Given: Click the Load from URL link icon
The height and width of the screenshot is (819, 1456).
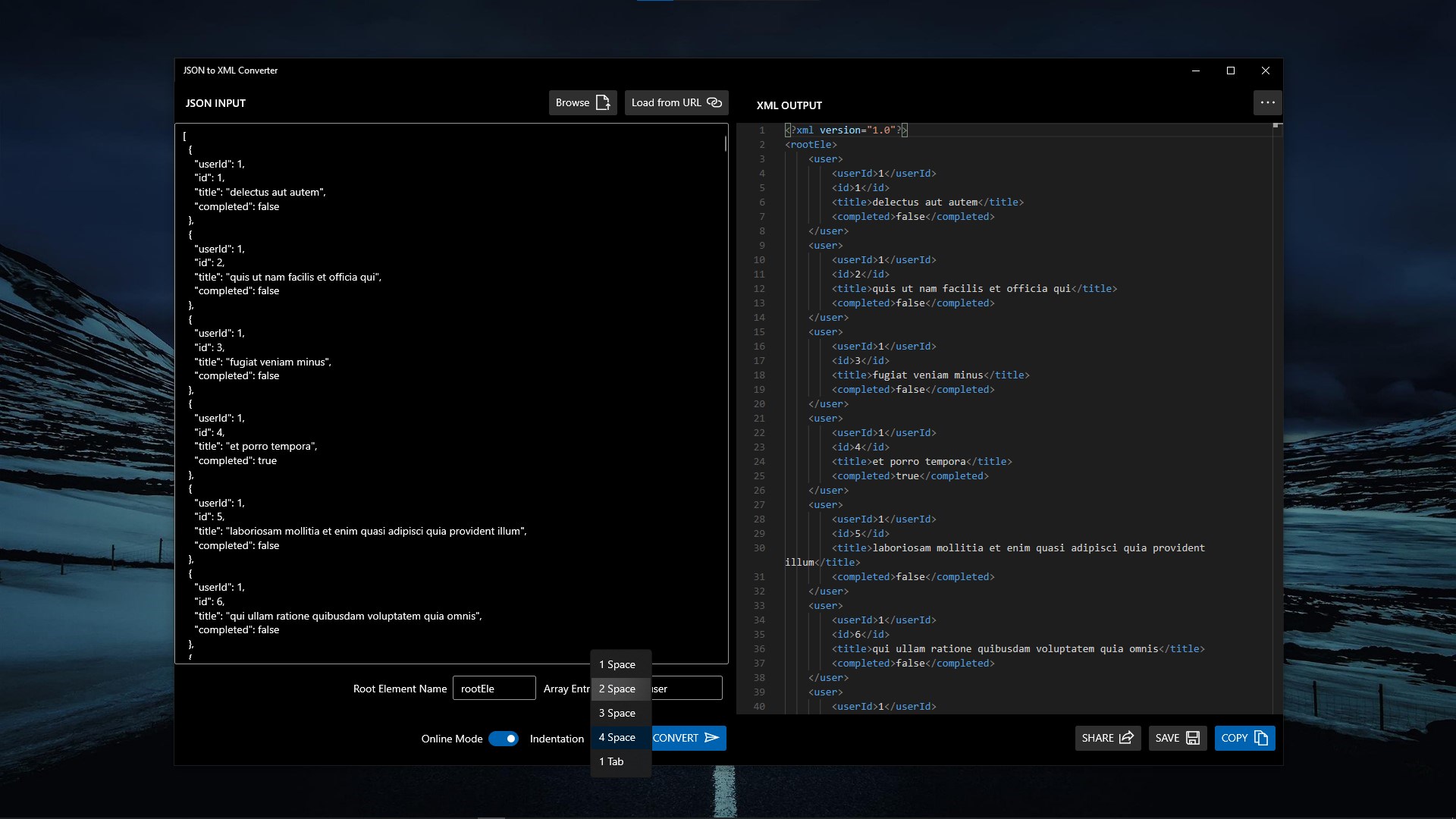Looking at the screenshot, I should [714, 102].
